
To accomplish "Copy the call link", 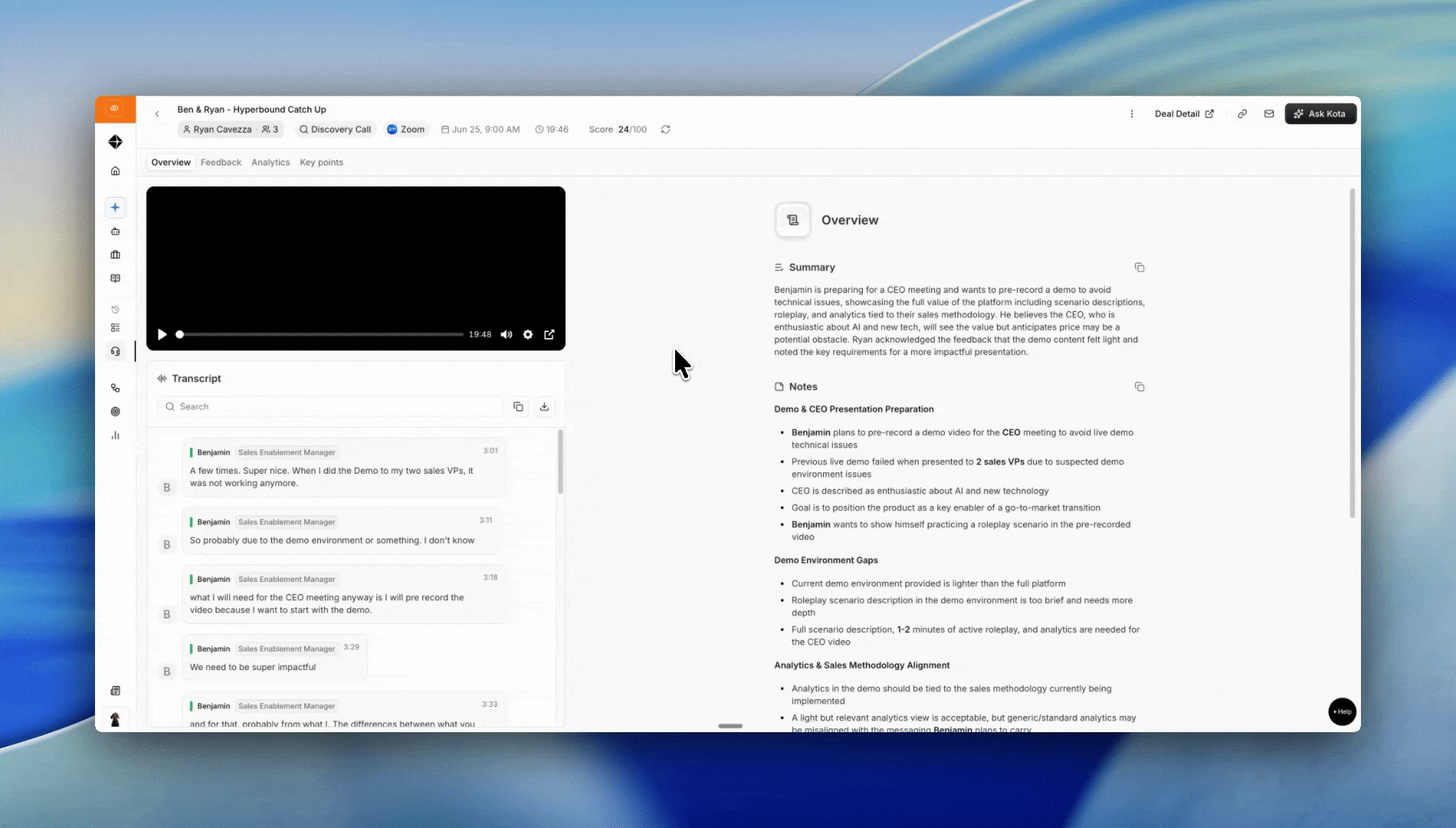I will (x=1242, y=113).
